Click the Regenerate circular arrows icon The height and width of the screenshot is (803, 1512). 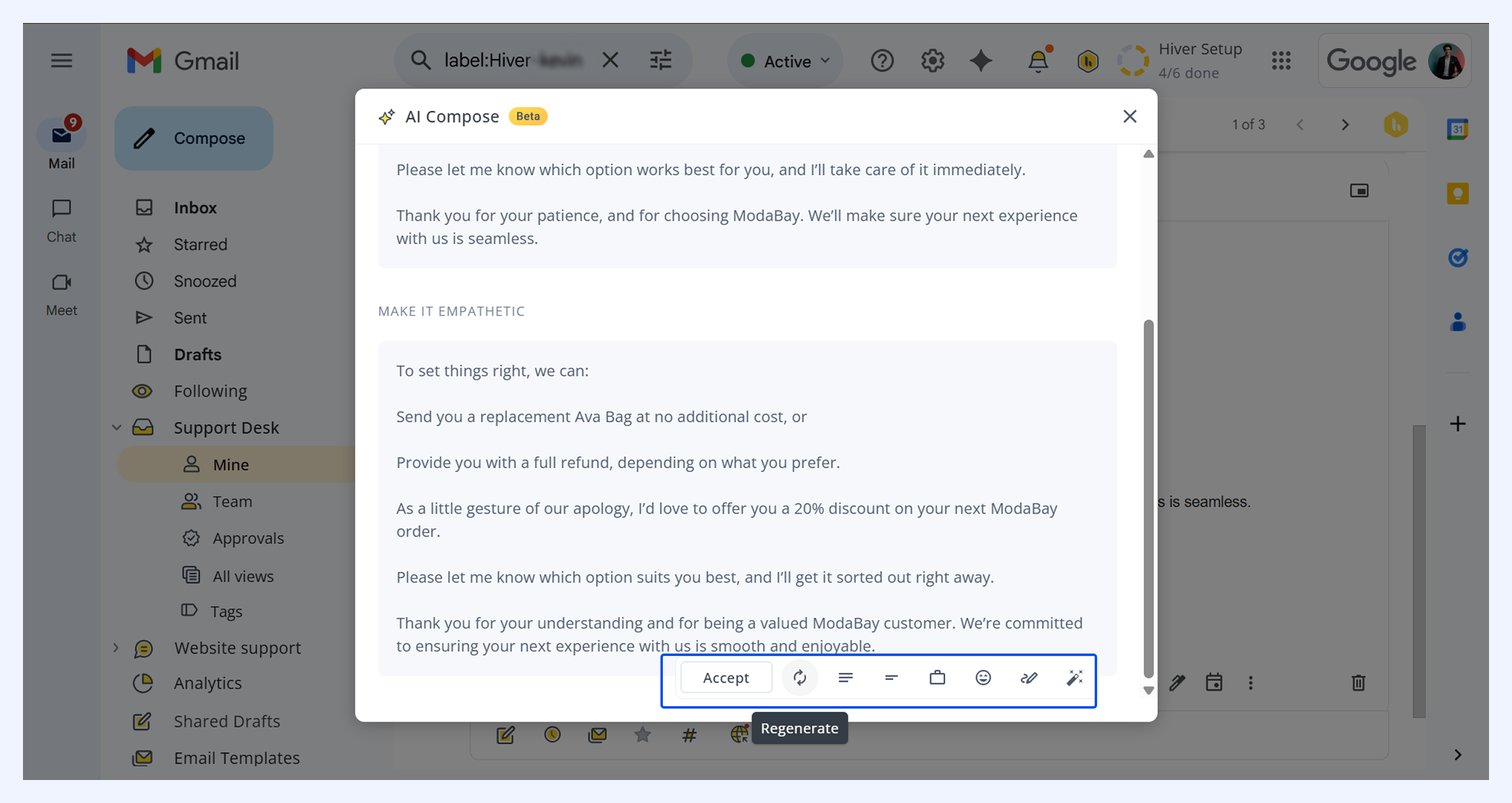800,678
